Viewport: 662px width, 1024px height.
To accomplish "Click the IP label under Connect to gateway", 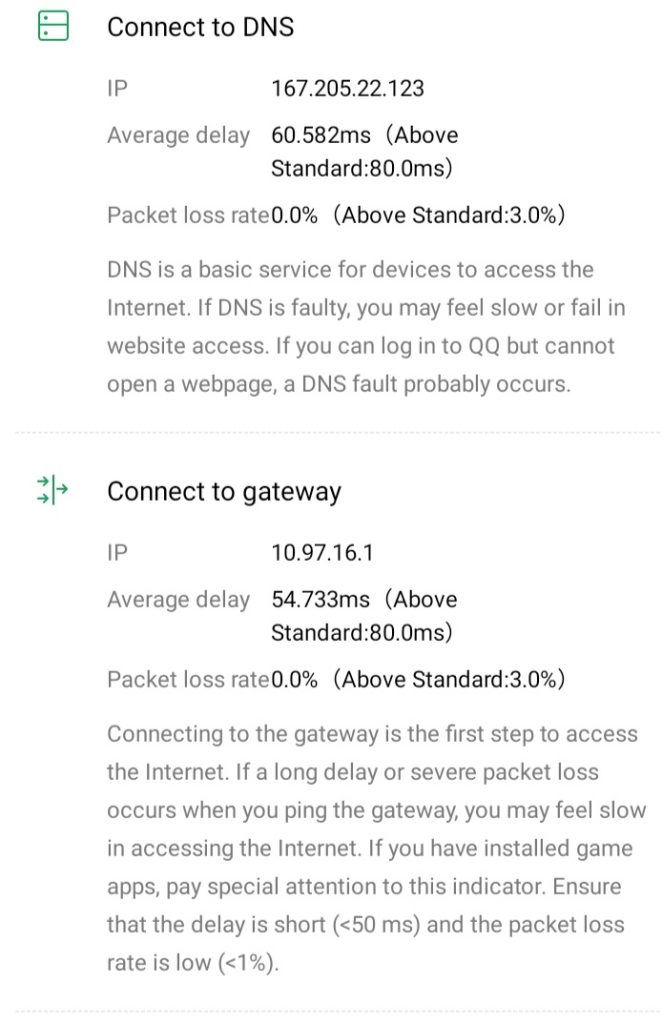I will pyautogui.click(x=117, y=553).
